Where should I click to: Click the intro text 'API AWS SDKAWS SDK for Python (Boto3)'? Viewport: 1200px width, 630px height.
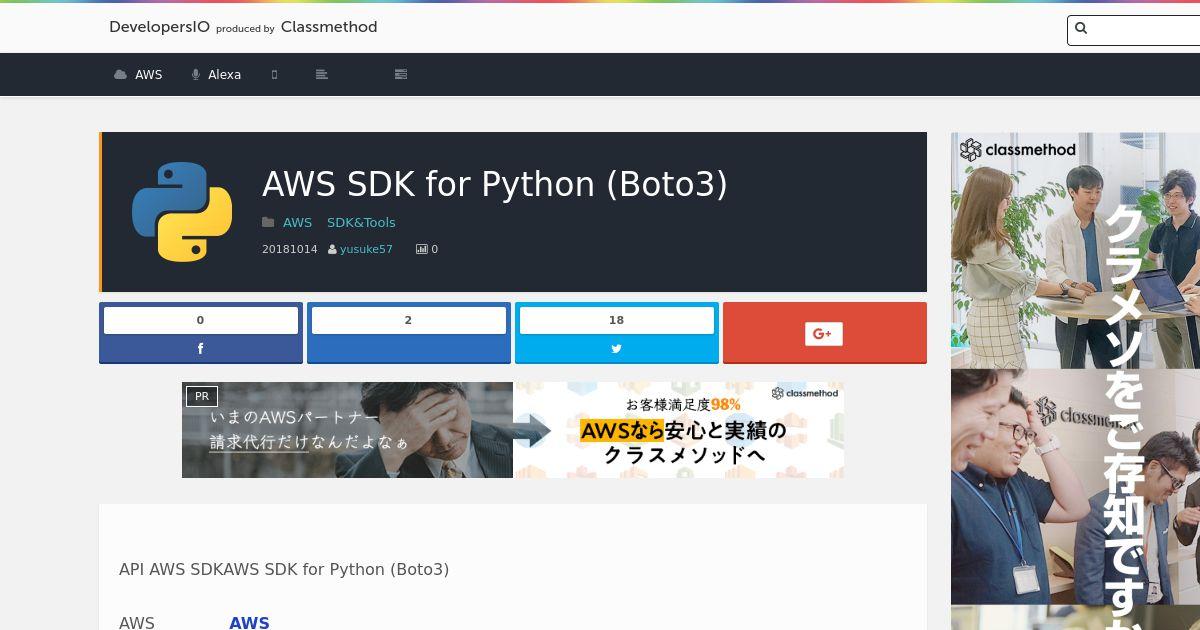[284, 569]
